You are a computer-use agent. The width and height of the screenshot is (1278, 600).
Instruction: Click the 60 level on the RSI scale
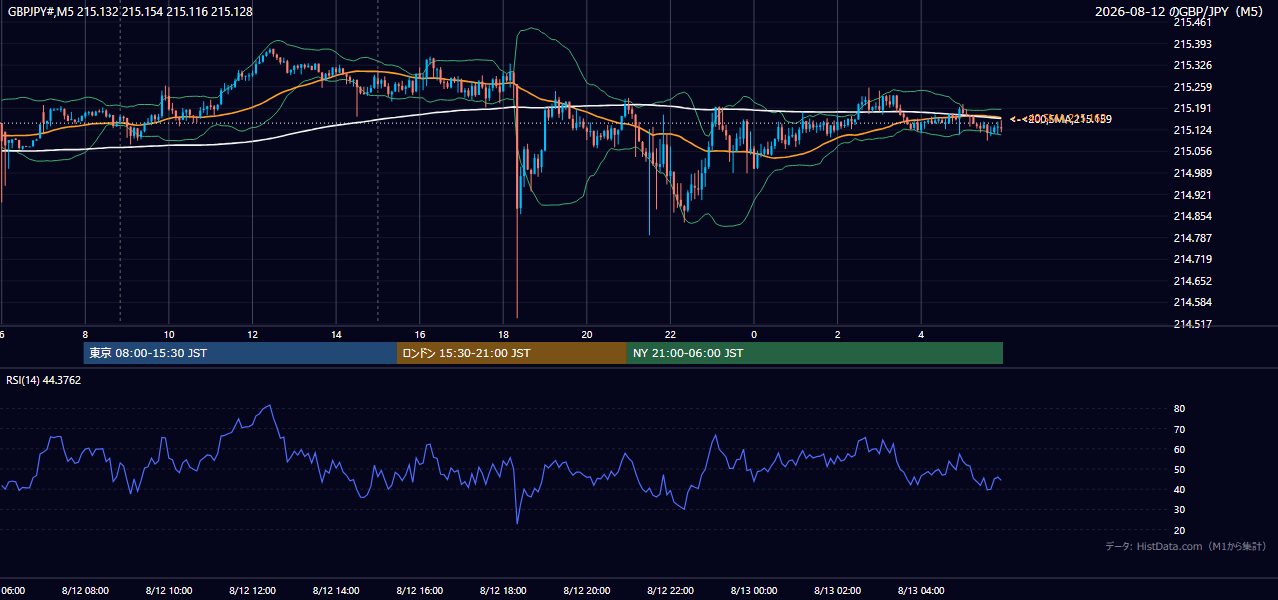(x=1179, y=449)
